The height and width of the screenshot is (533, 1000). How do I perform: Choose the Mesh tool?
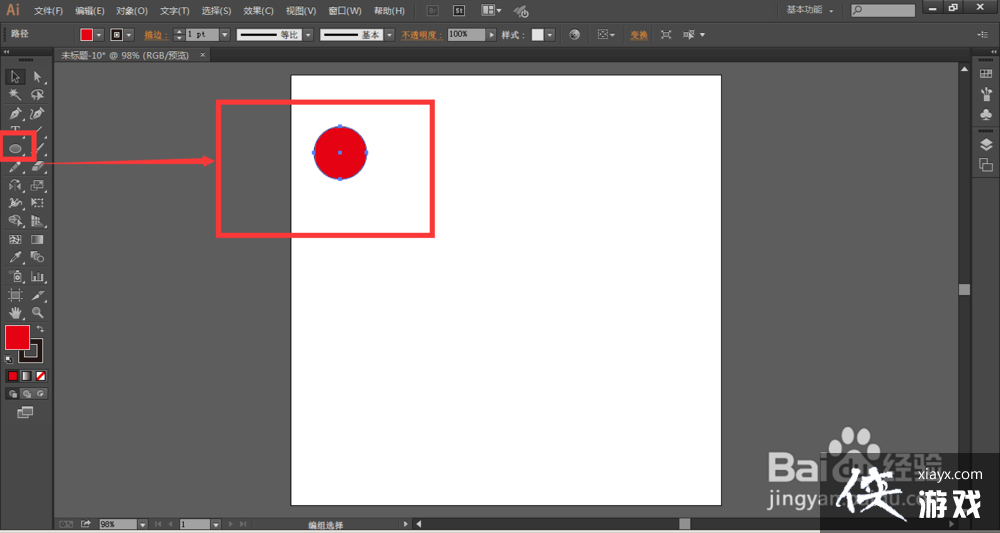15,240
